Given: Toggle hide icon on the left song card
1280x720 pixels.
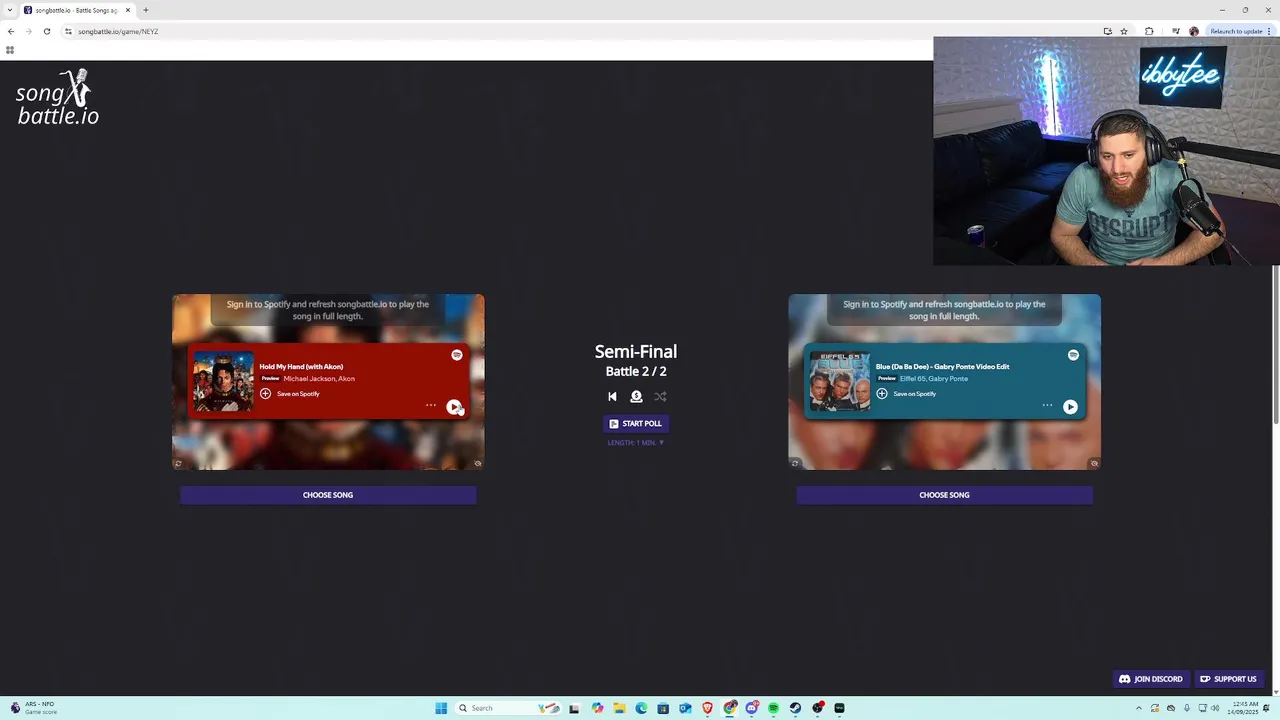Looking at the screenshot, I should point(478,463).
